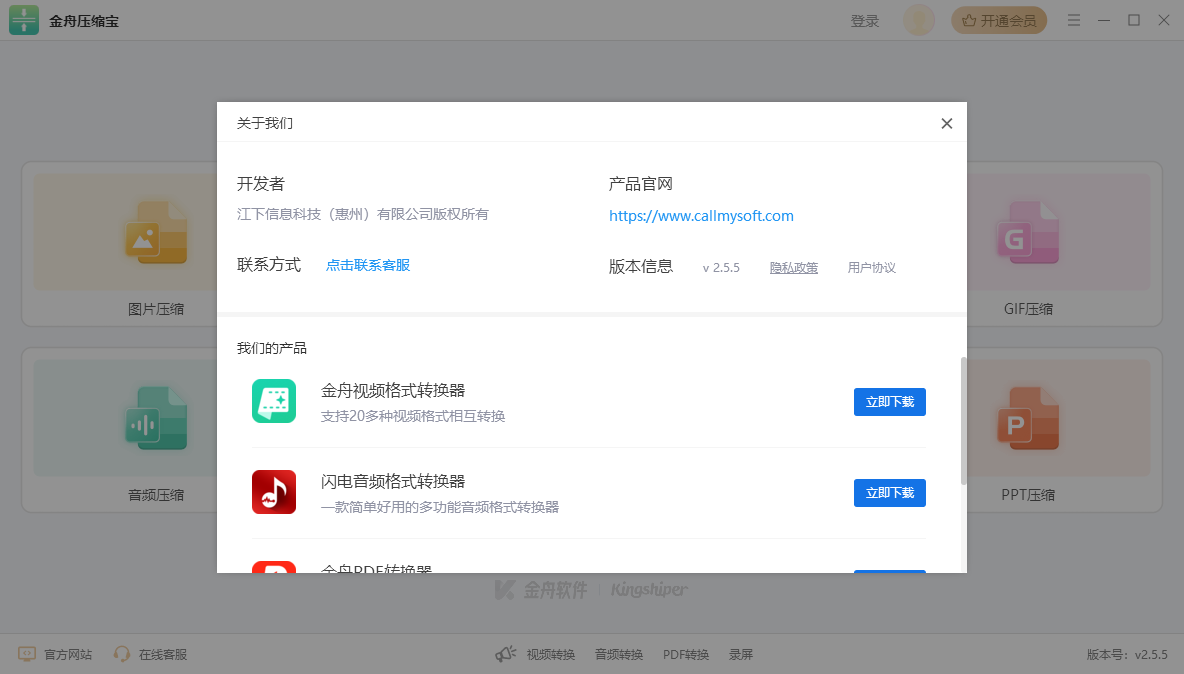Download 闪电音频格式转换器 with 立即下载
The height and width of the screenshot is (674, 1184).
[889, 493]
